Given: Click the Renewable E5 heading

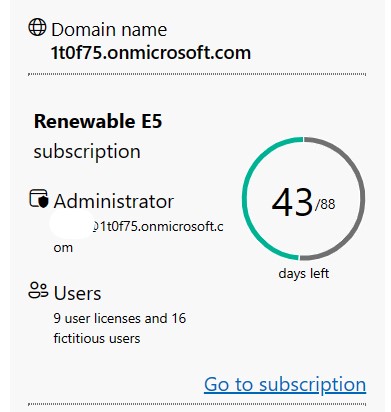Looking at the screenshot, I should pyautogui.click(x=98, y=121).
